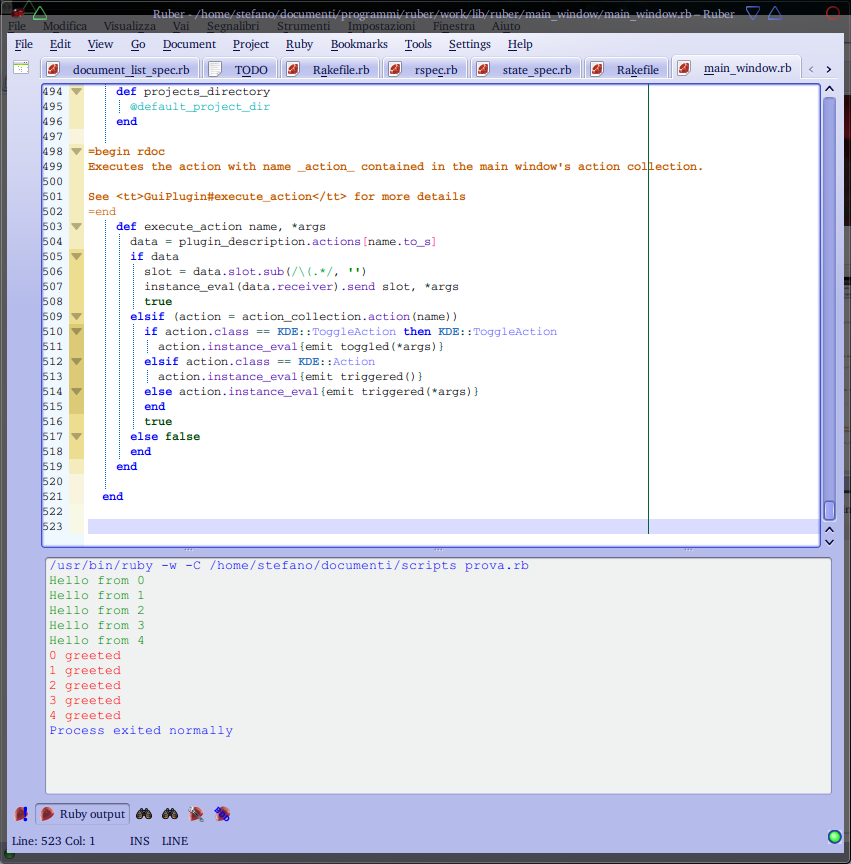Viewport: 851px width, 864px height.
Task: Click the scrollbar down arrow at bottom
Action: coord(830,542)
